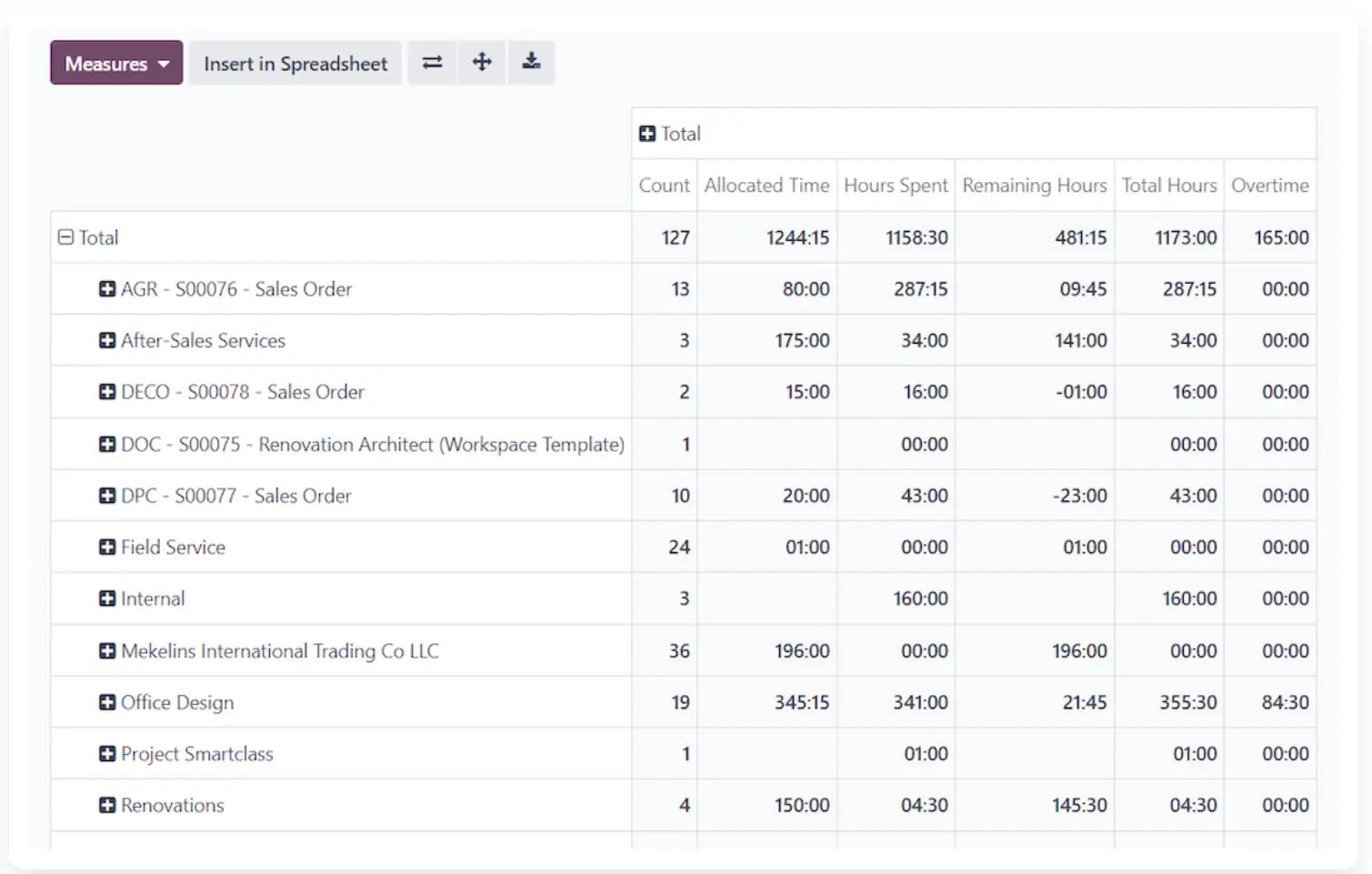Click DECO allocated time 15:00
Image resolution: width=1372 pixels, height=874 pixels.
(x=767, y=392)
